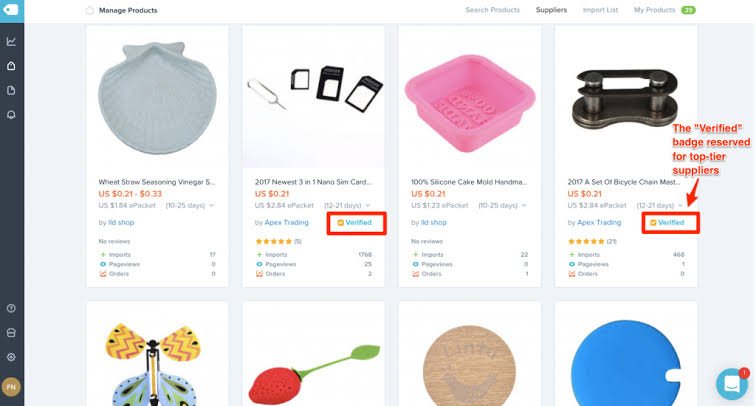Viewport: 756px width, 406px height.
Task: Open the analytics chart icon in sidebar
Action: point(11,41)
